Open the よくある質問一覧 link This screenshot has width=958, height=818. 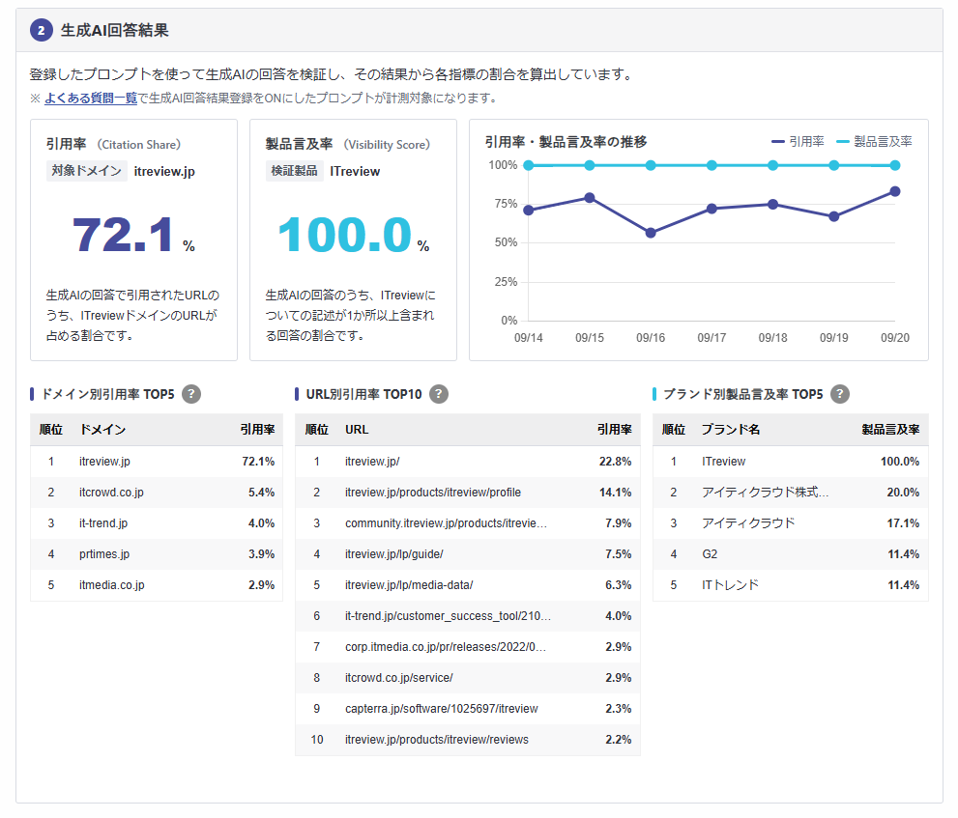[90, 98]
